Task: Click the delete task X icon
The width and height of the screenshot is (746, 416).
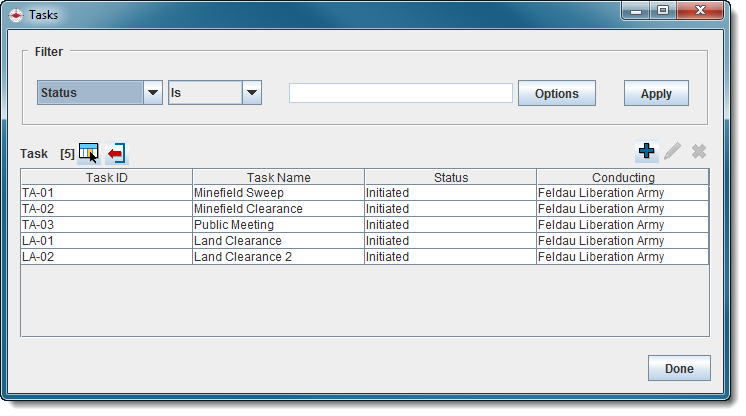Action: click(699, 151)
